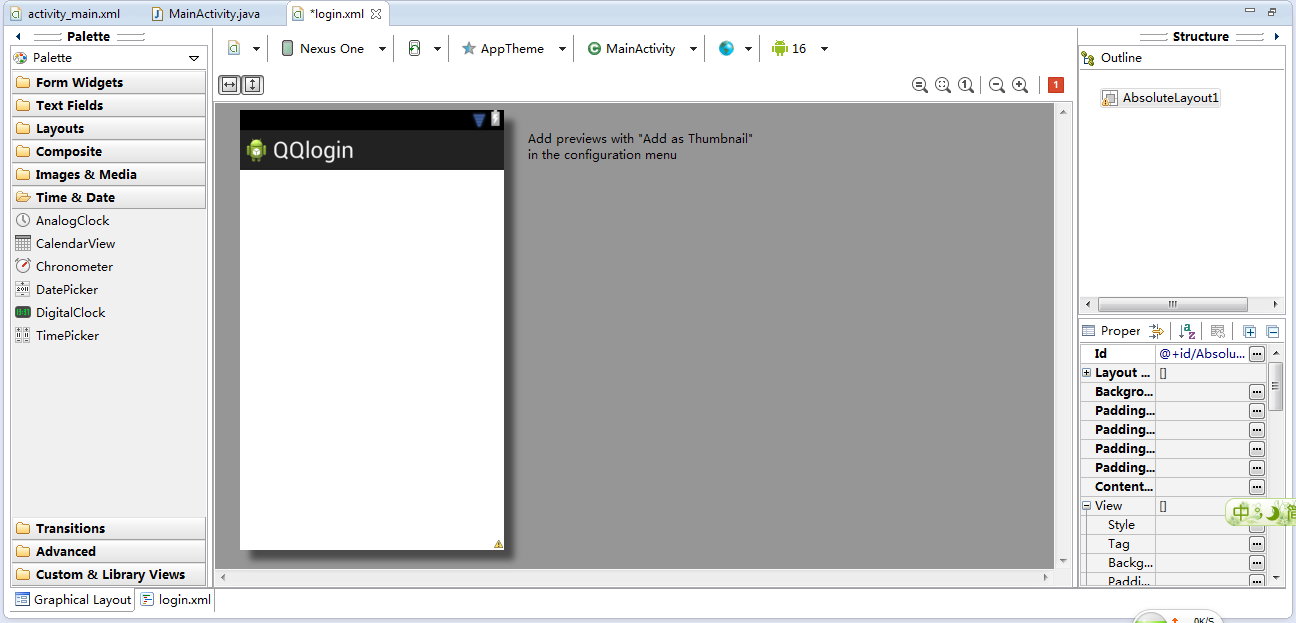Viewport: 1296px width, 623px height.
Task: Open the Palette options dropdown
Action: (x=194, y=59)
